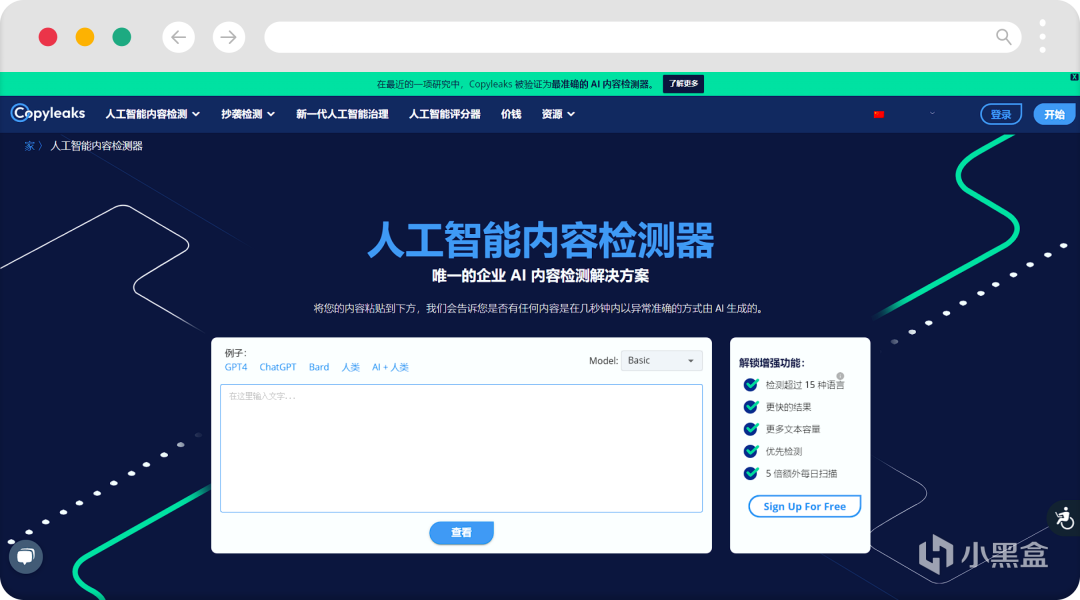Viewport: 1080px width, 600px height.
Task: Click the 查看 check button
Action: coord(461,532)
